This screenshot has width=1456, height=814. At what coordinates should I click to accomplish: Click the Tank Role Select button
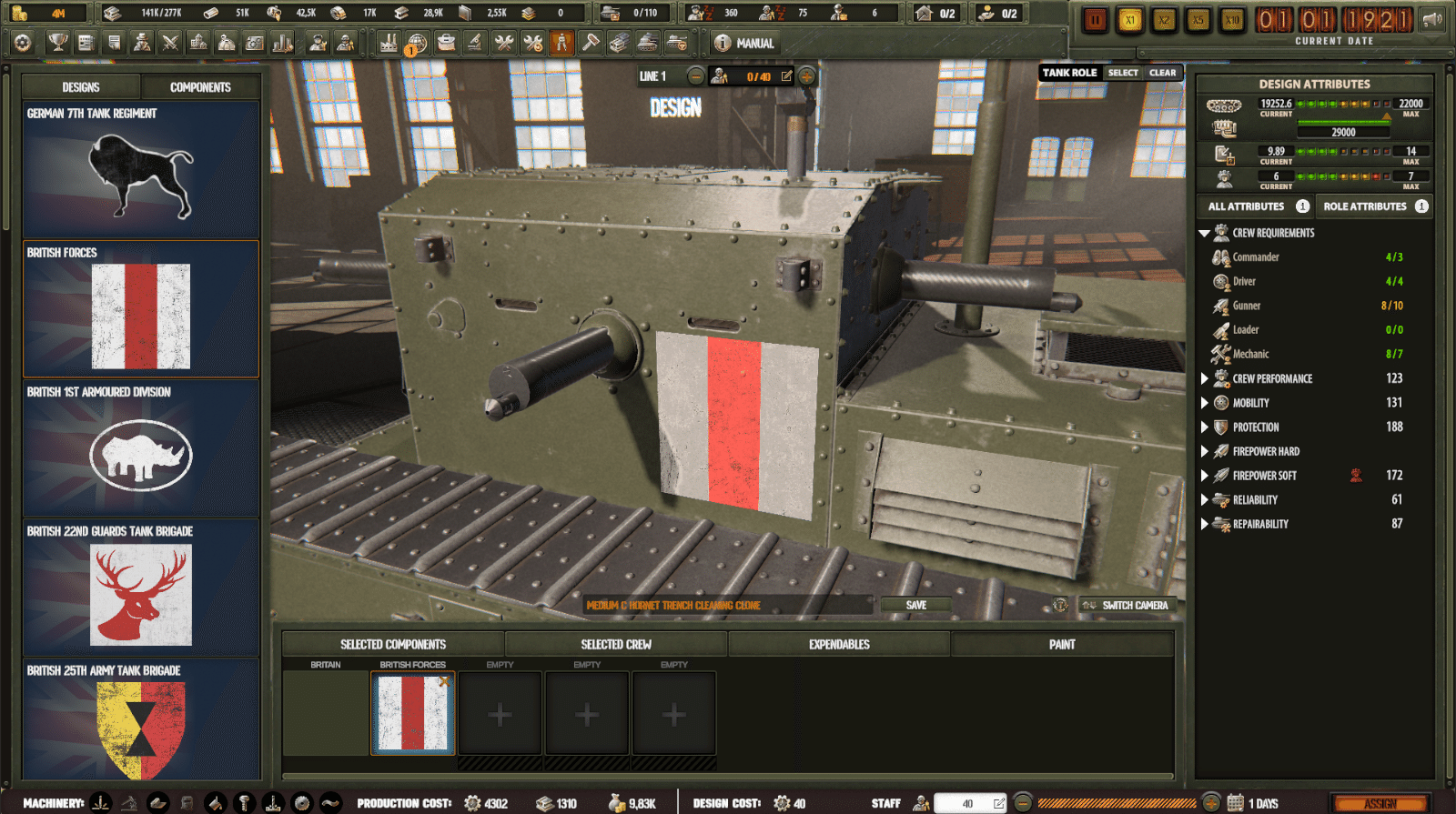coord(1123,73)
